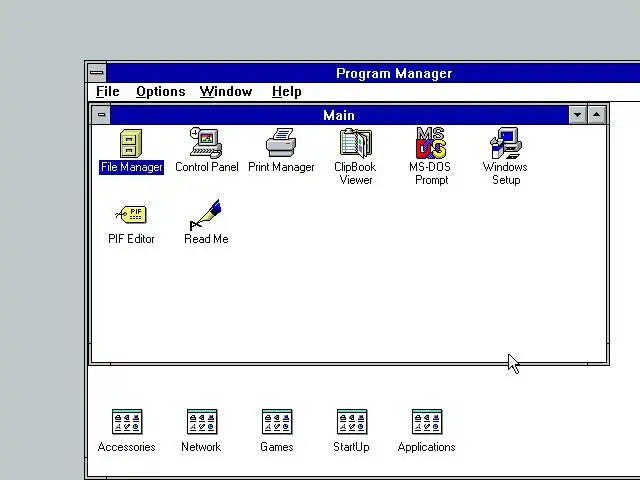Open Program Manager's control-menu box
Screen dimensions: 640x480
(97, 73)
